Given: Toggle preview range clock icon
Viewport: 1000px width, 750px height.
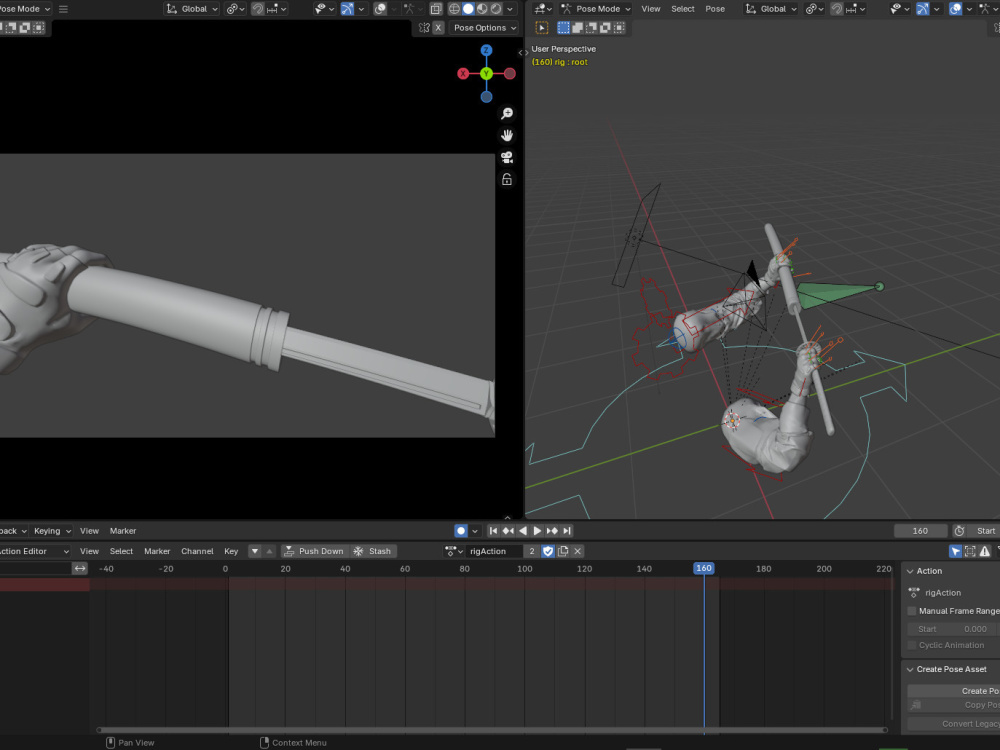Looking at the screenshot, I should (x=959, y=531).
